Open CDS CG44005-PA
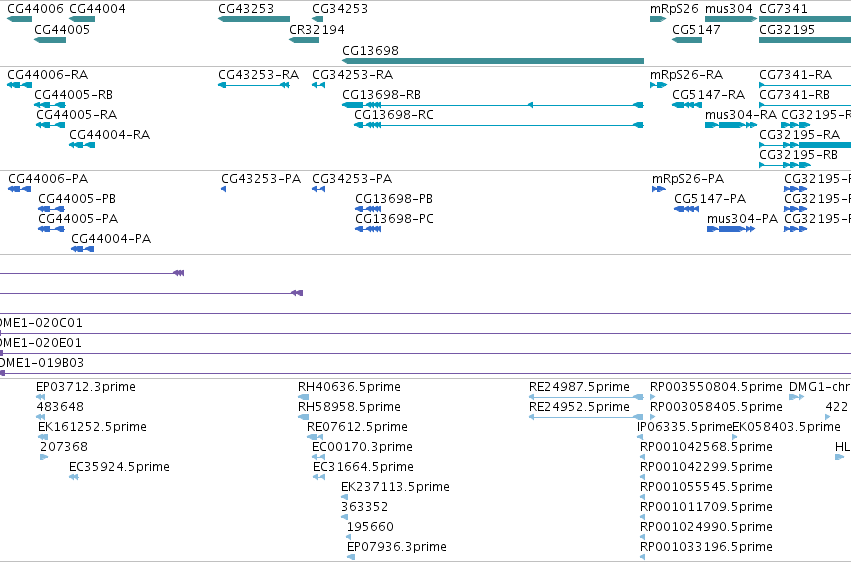Screen dimensions: 851x562 51,229
